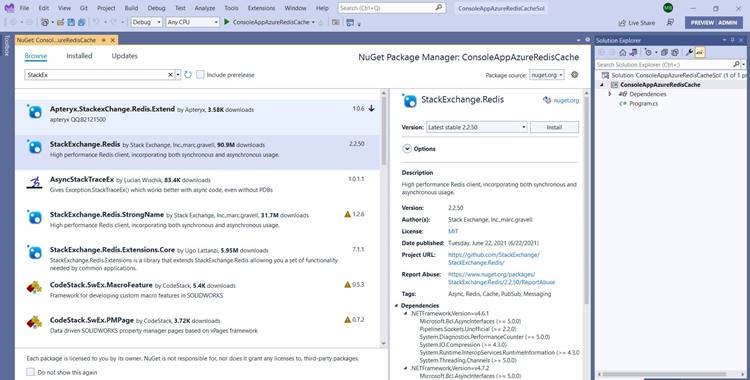
Task: Click the user account avatar icon
Action: point(668,8)
